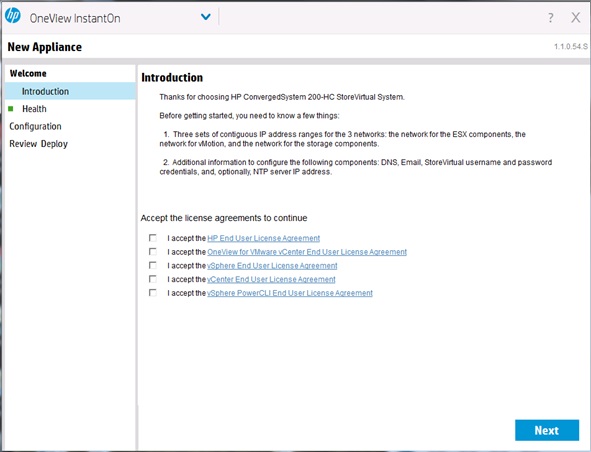
Task: Open OneView for VMware vCenter license link
Action: point(307,252)
